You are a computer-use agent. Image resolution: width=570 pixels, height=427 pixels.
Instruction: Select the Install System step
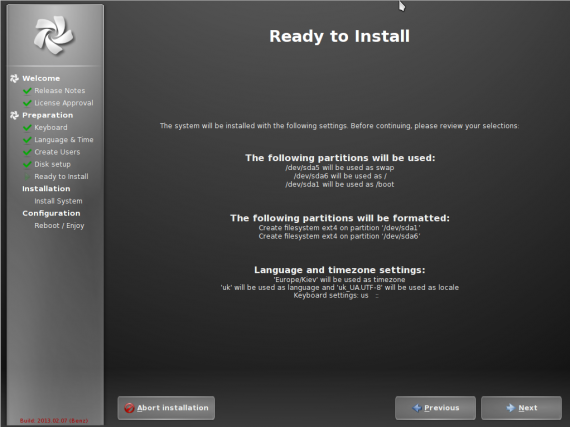click(58, 201)
